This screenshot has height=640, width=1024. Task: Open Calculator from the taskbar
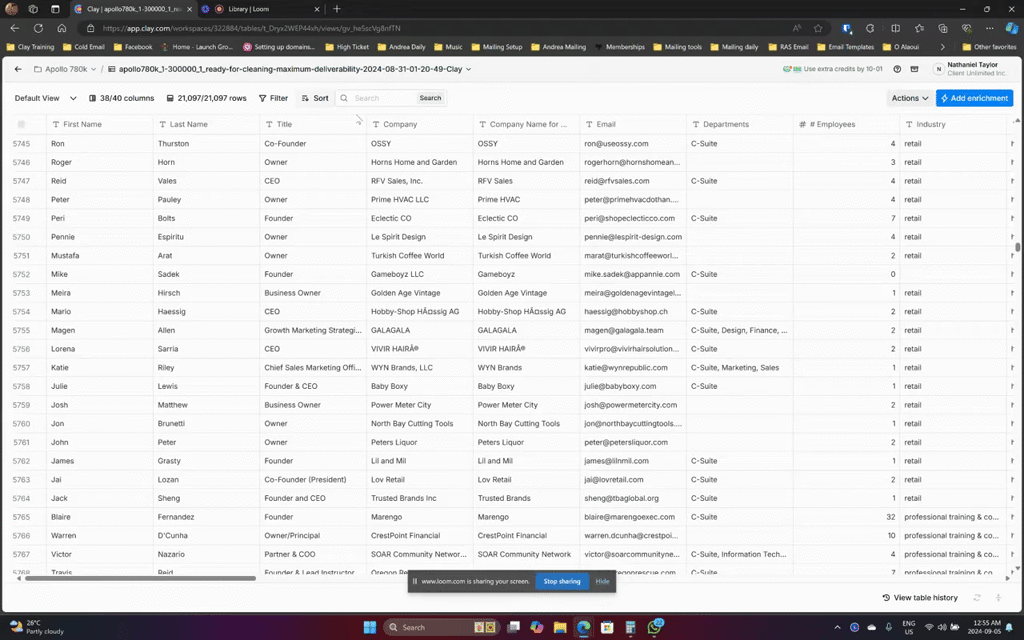point(630,627)
